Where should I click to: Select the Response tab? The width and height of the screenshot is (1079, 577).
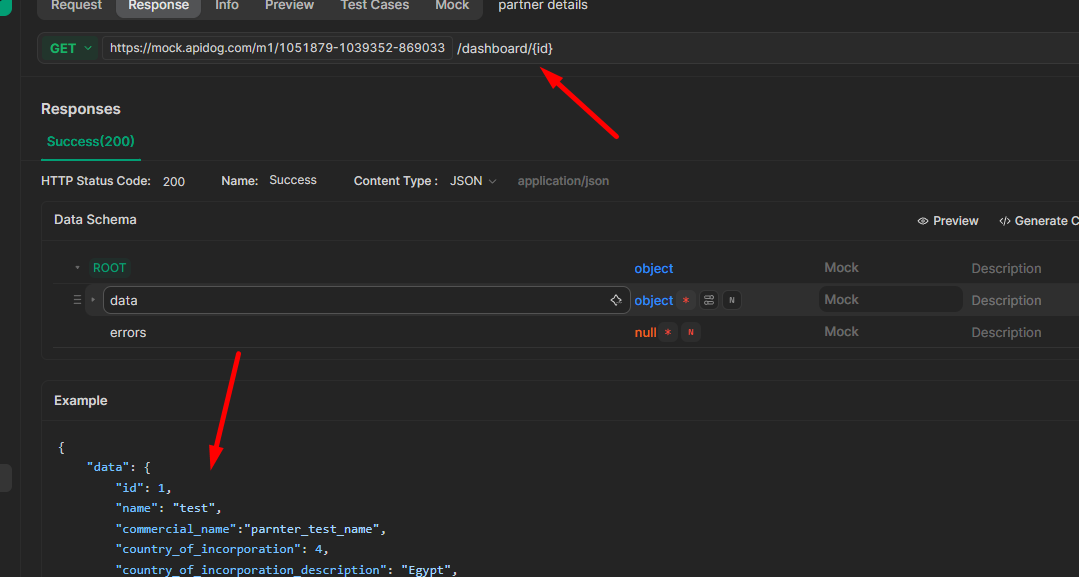click(158, 6)
